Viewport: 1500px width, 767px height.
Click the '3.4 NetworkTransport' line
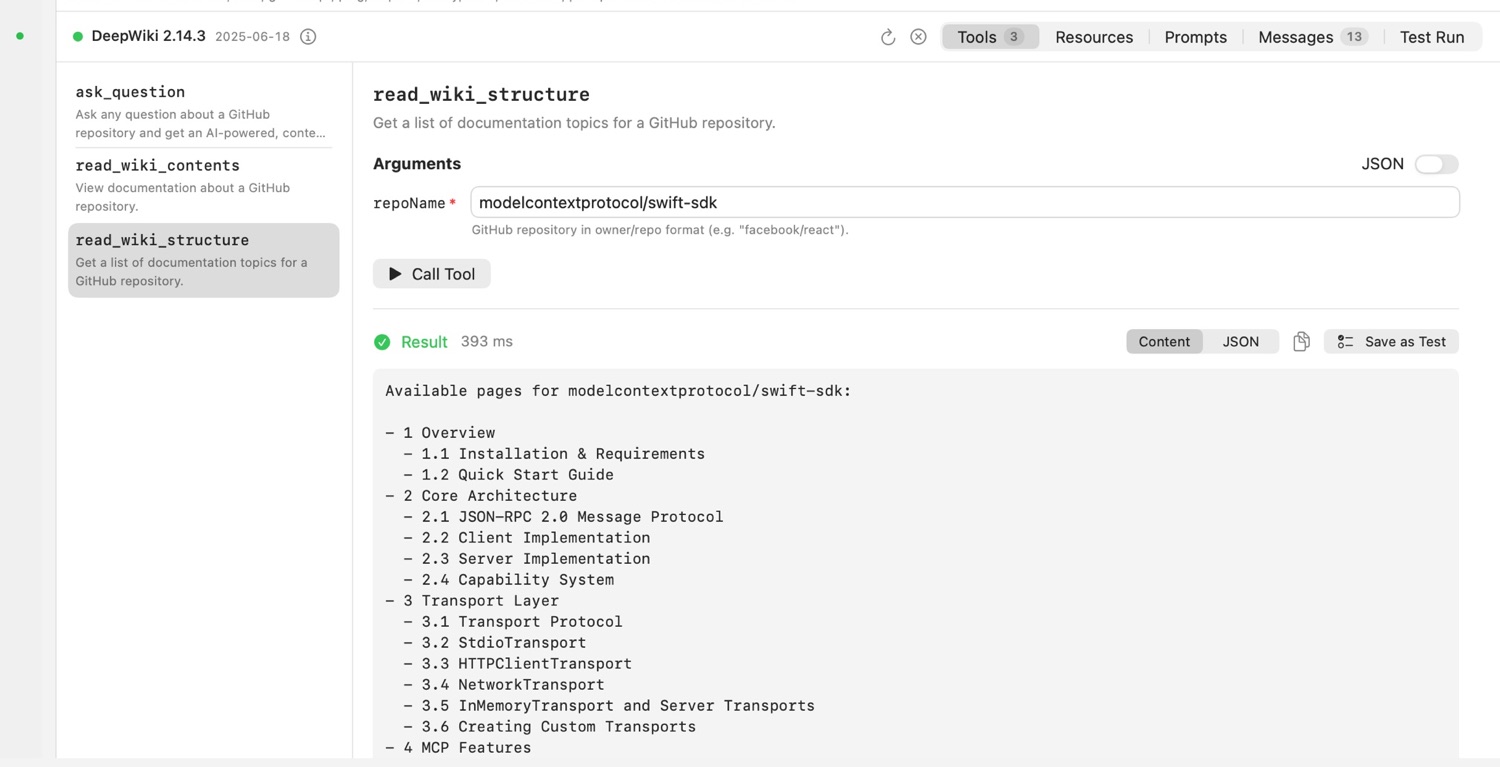504,685
